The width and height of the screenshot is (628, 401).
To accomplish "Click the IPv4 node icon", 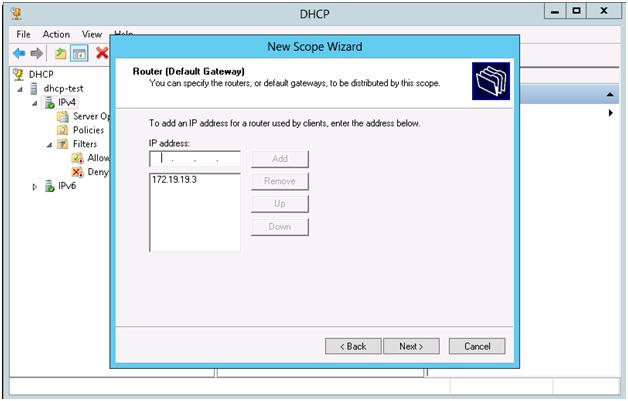I will (50, 103).
